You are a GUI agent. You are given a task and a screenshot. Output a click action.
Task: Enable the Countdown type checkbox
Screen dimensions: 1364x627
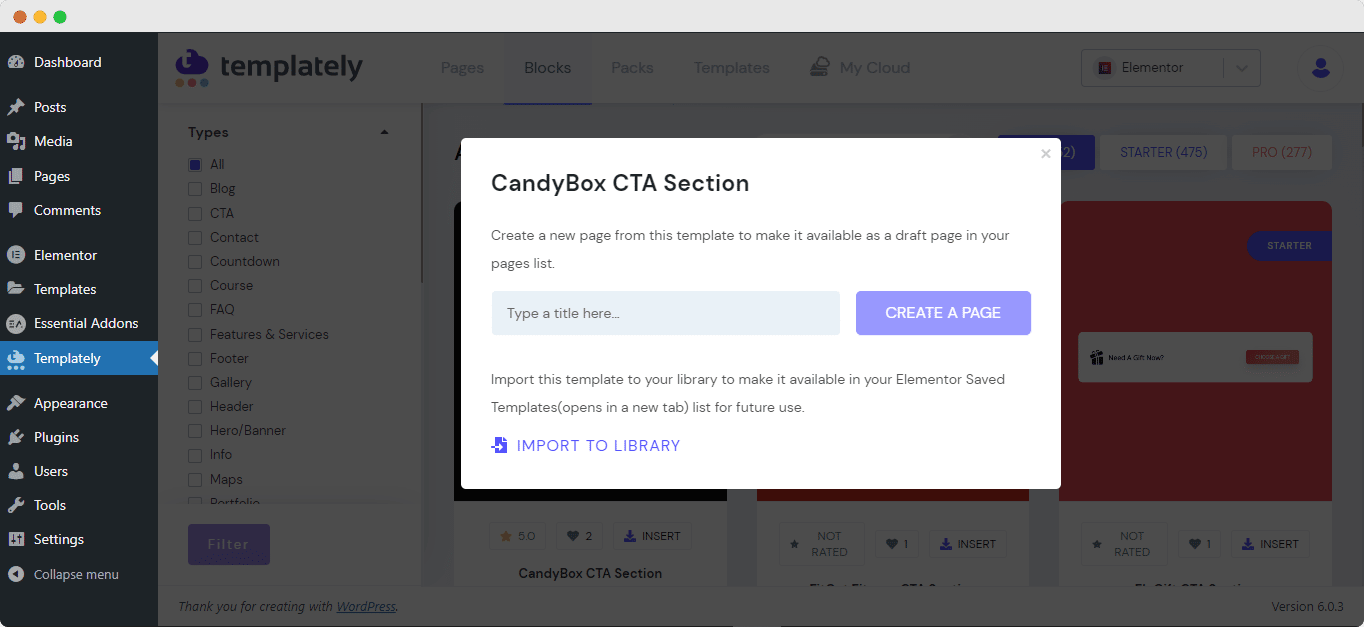(195, 261)
